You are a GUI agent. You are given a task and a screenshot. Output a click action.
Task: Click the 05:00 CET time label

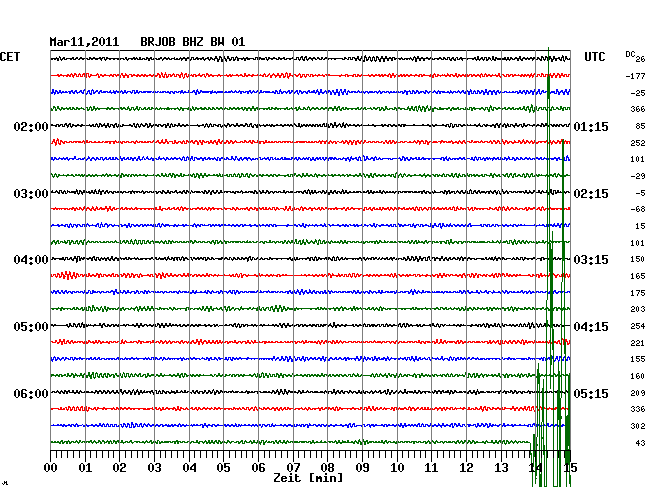[x=31, y=327]
